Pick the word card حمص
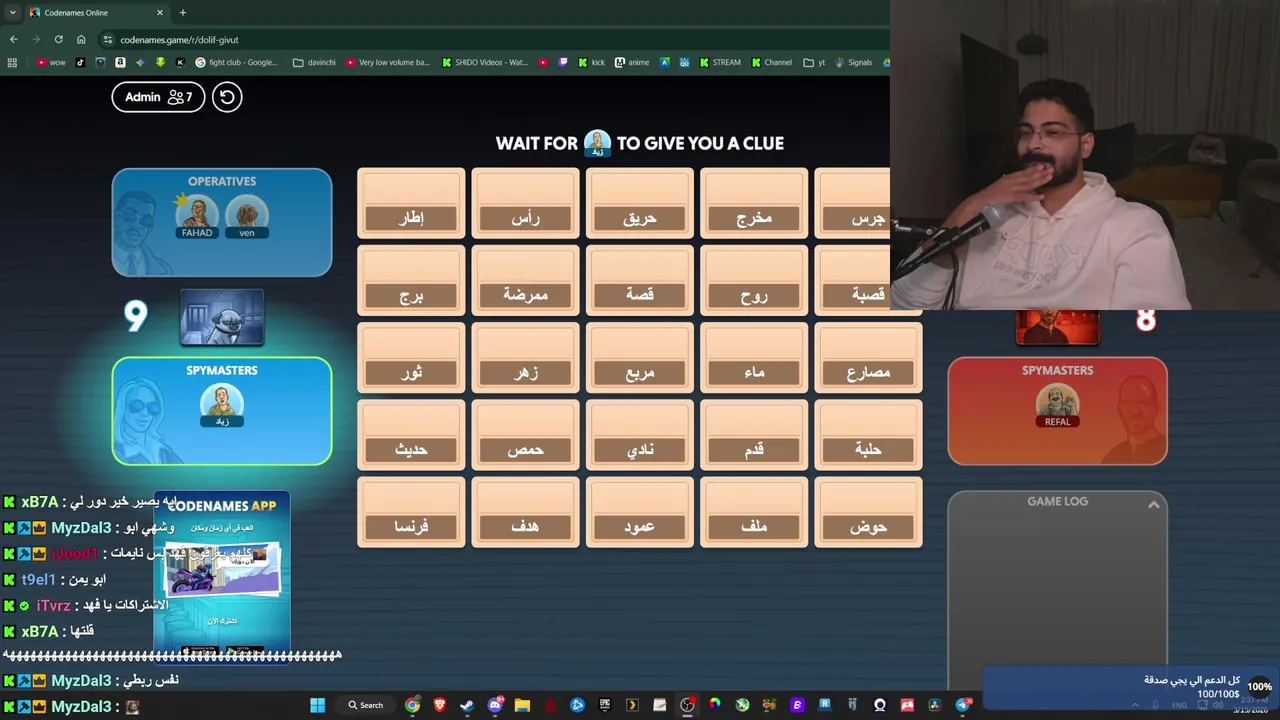Screen dimensions: 1280x720 525,435
